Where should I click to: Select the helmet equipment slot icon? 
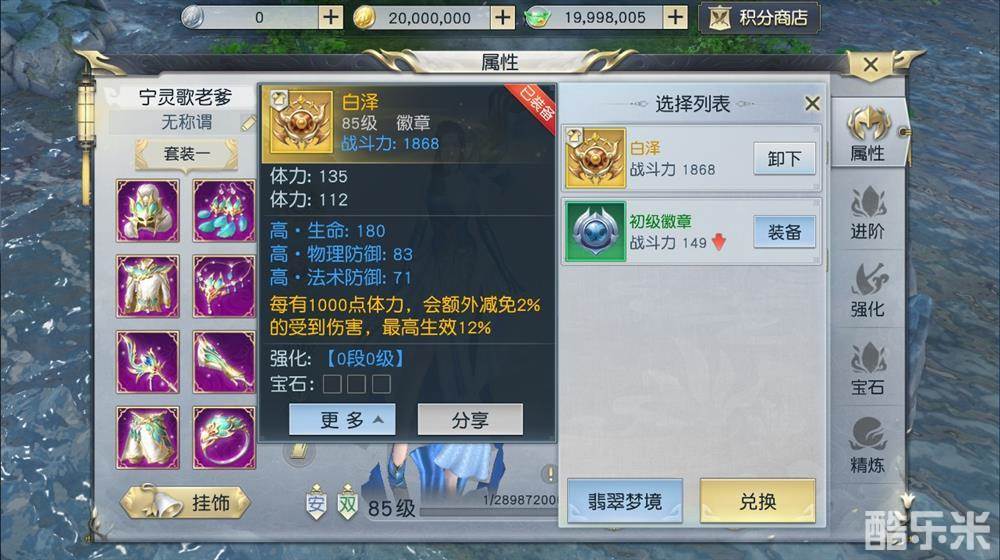coord(148,210)
